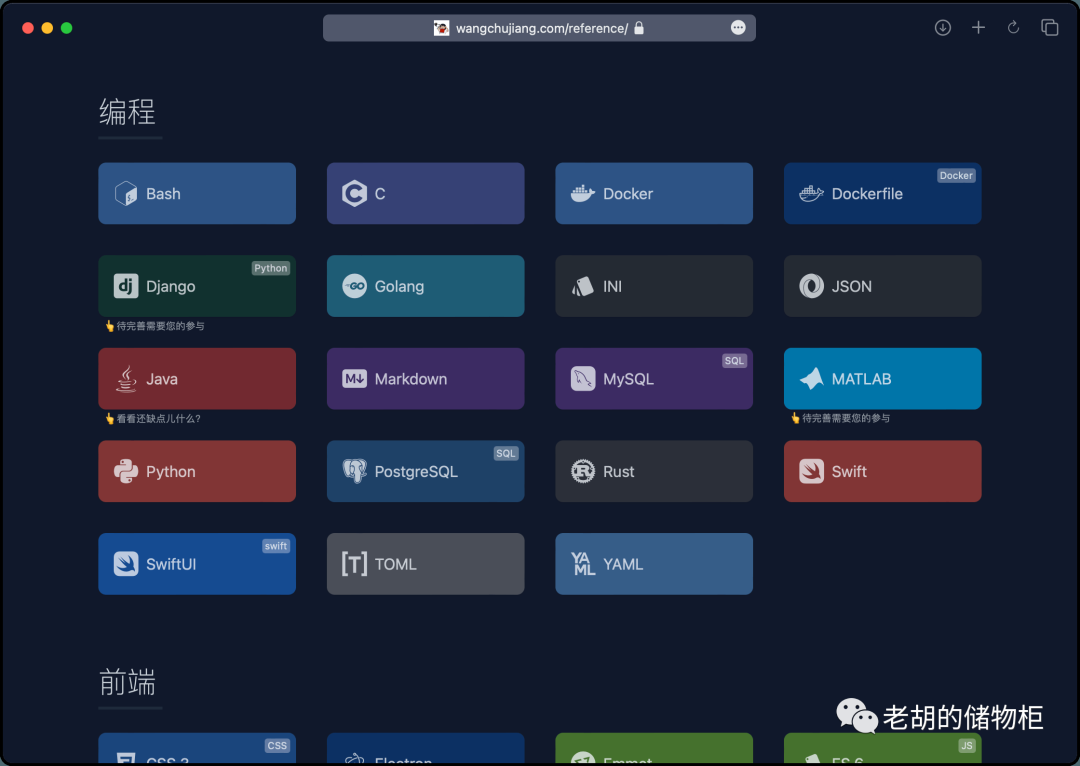
Task: Click the 前端 section heading
Action: coord(127,683)
